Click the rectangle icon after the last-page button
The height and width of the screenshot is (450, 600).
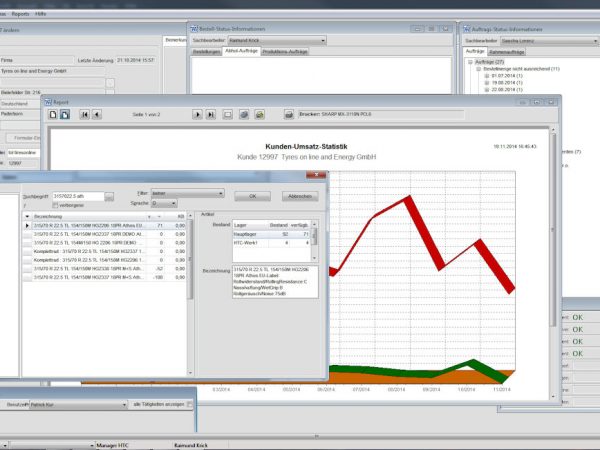[x=227, y=114]
